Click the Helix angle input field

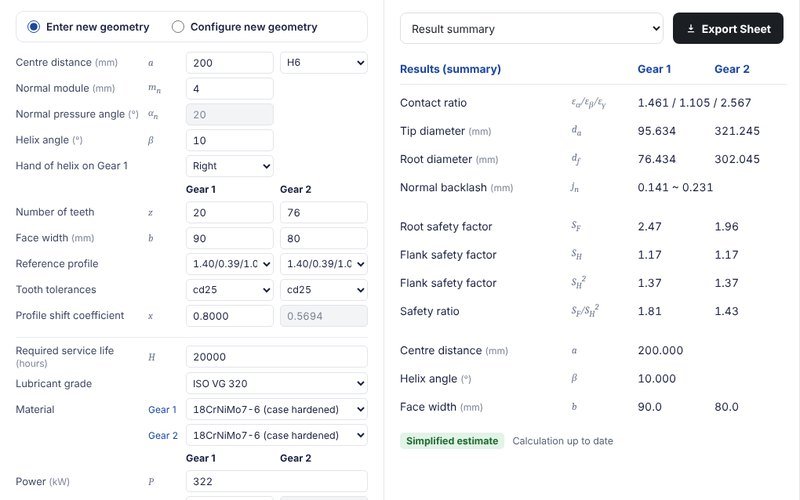(x=230, y=140)
